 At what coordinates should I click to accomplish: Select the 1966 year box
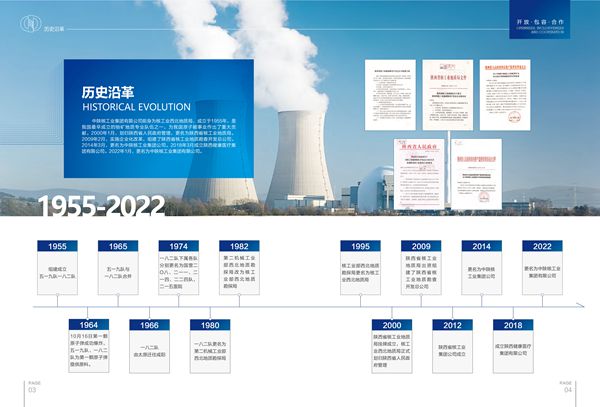click(146, 325)
